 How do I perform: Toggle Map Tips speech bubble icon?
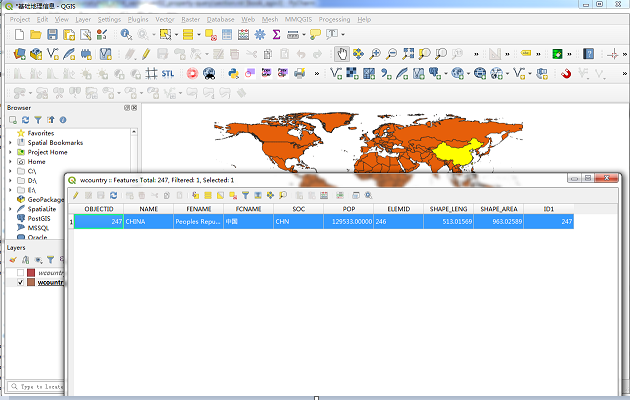[x=315, y=35]
